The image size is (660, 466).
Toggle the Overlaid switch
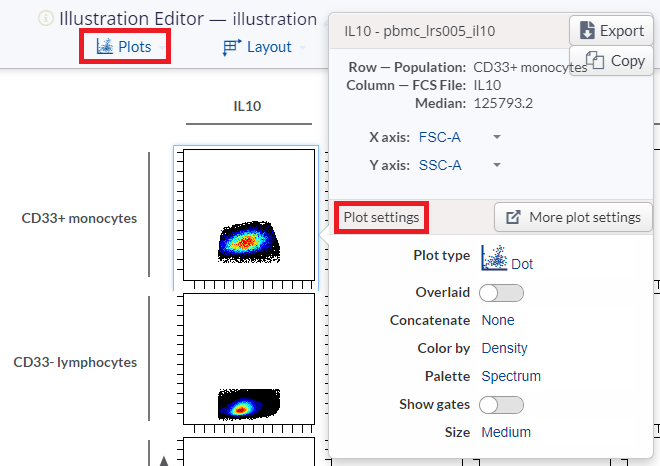pyautogui.click(x=501, y=293)
